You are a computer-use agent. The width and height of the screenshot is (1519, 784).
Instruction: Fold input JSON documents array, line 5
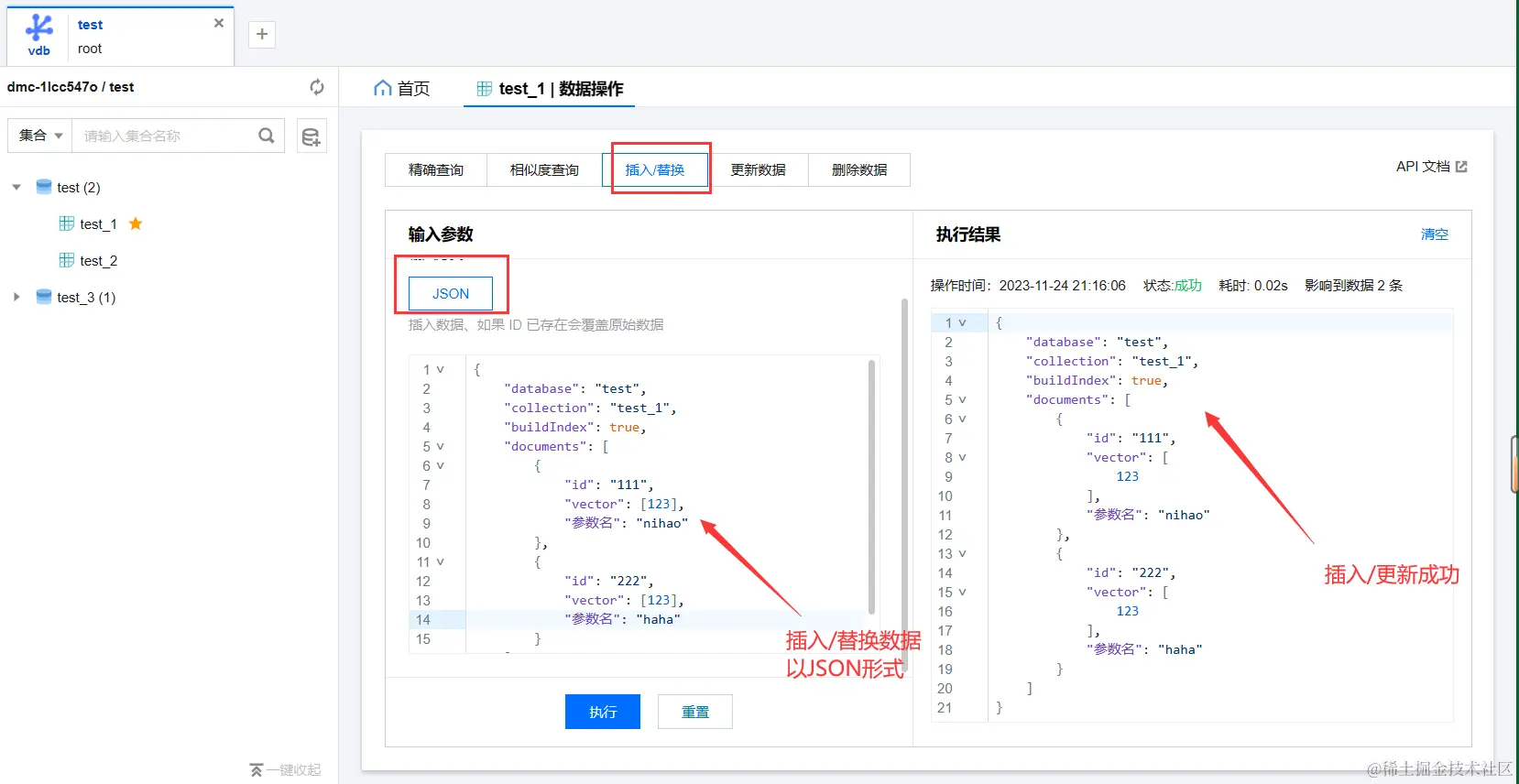[x=441, y=447]
